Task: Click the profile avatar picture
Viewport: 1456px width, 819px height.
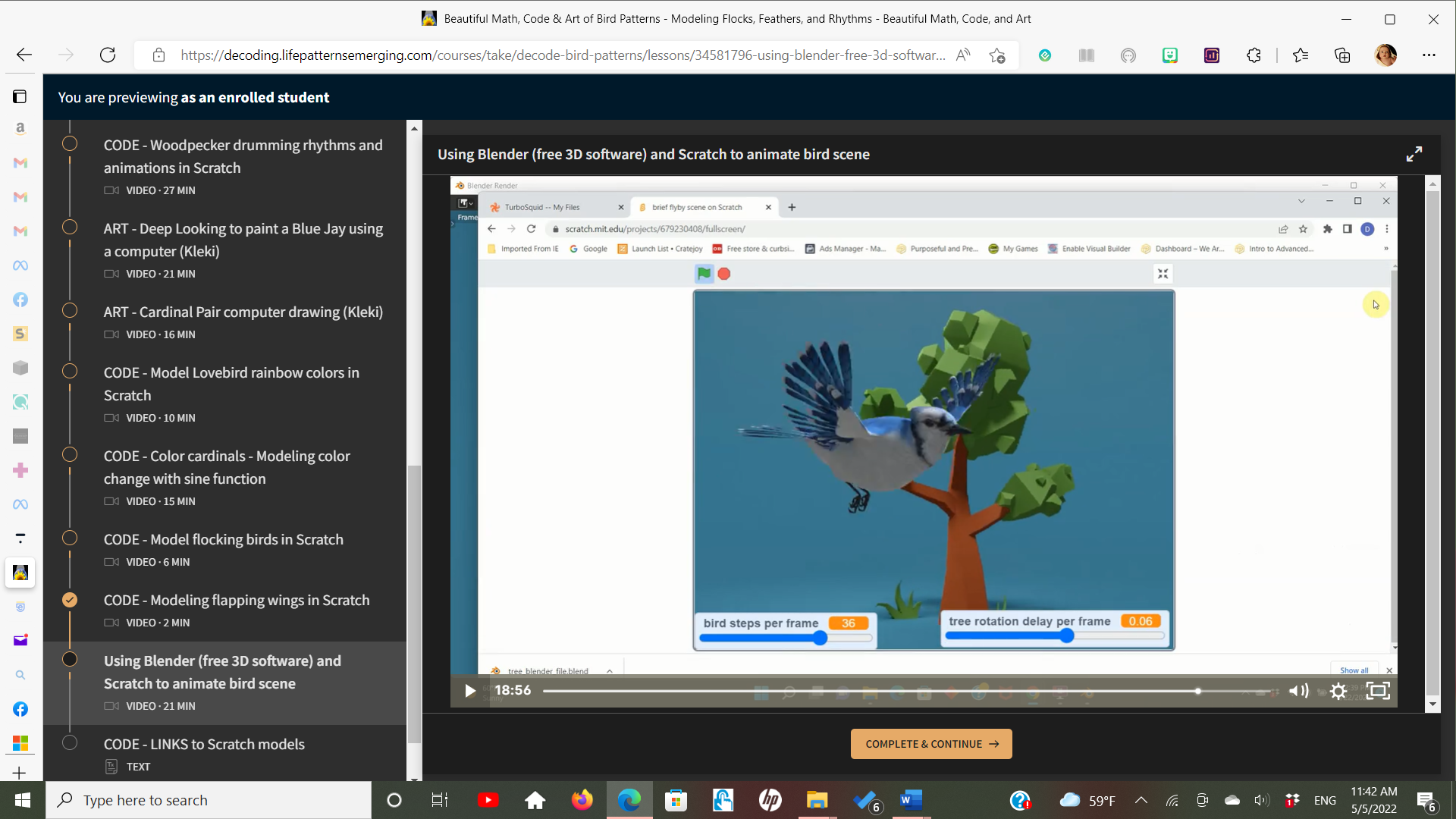Action: click(1385, 55)
